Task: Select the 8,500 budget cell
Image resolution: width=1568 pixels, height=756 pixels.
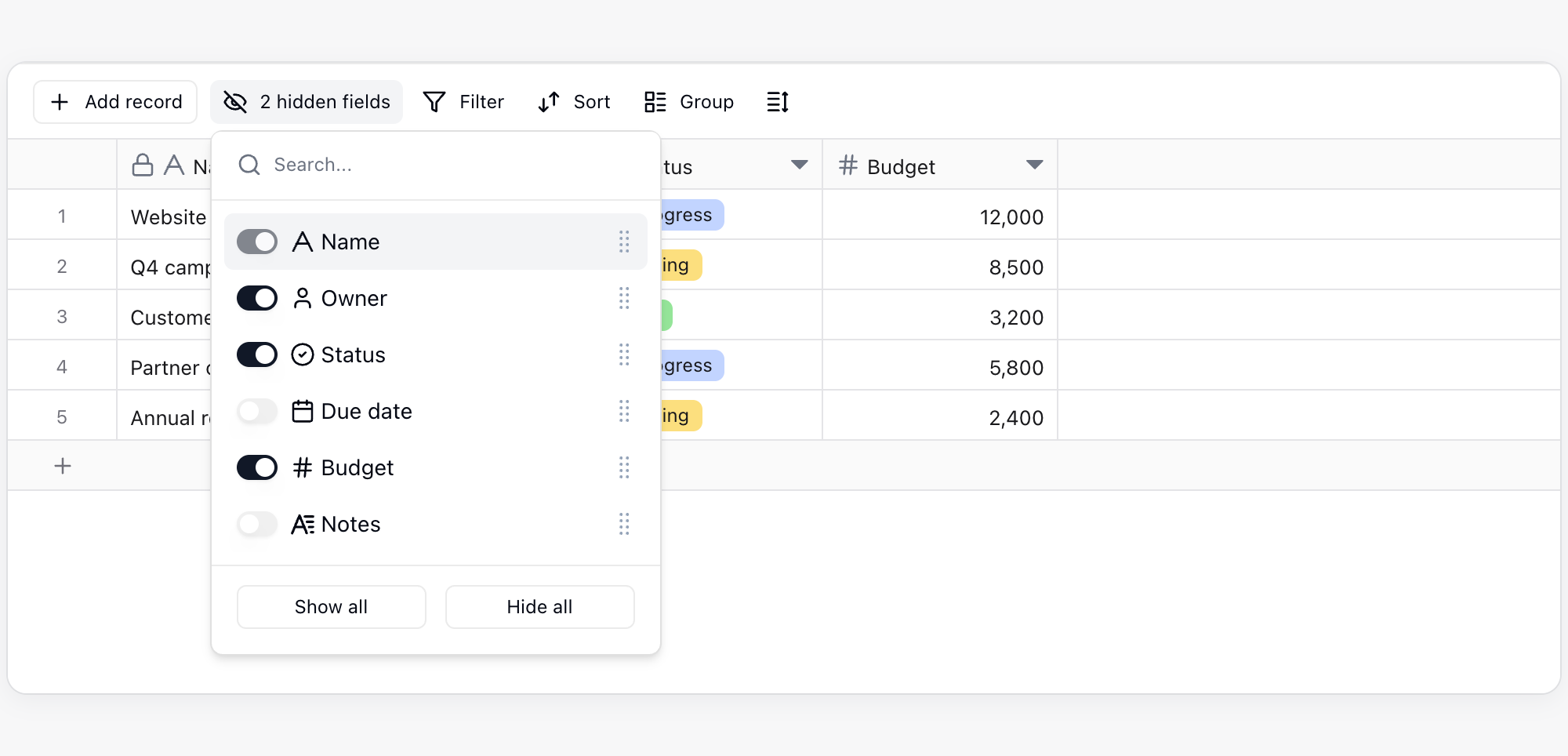Action: tap(940, 265)
